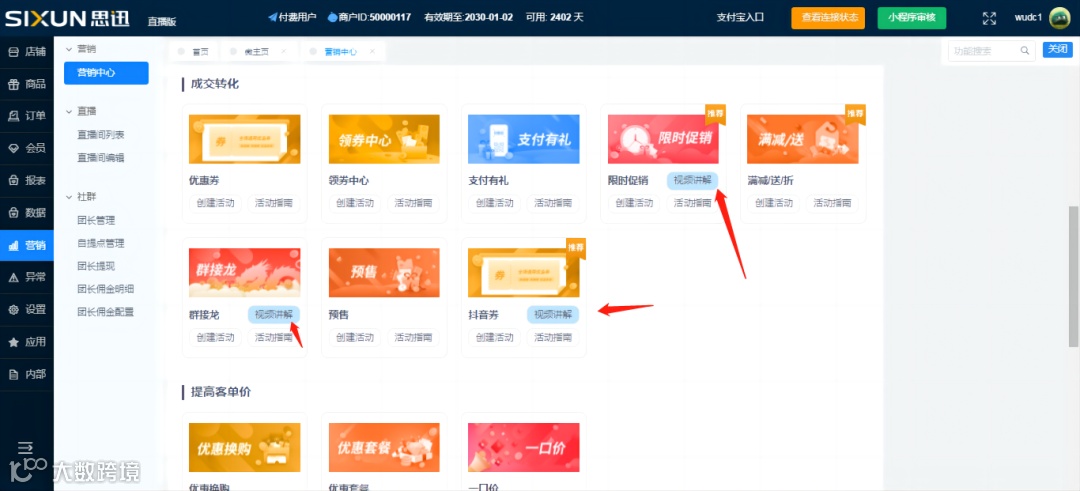Collapse the 营销 menu group
The width and height of the screenshot is (1080, 491).
pos(69,49)
